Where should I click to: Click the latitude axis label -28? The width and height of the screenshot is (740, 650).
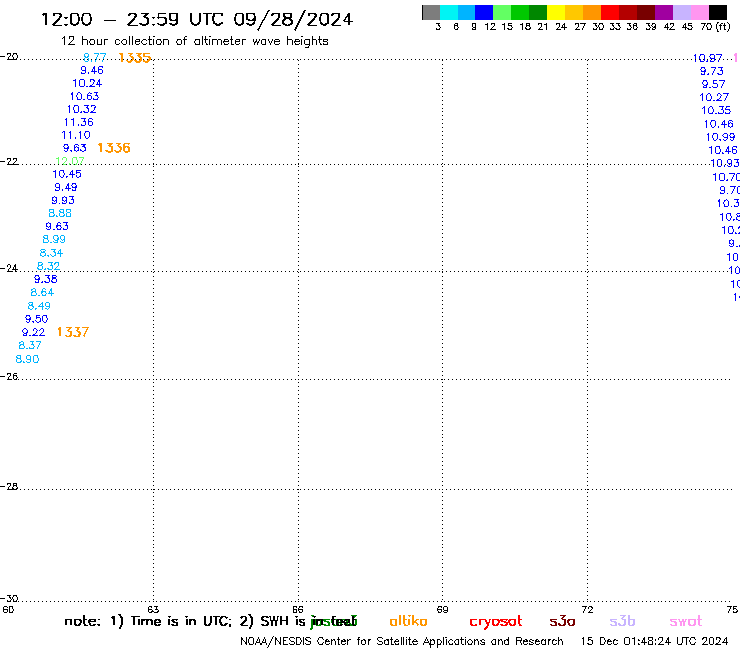point(9,487)
